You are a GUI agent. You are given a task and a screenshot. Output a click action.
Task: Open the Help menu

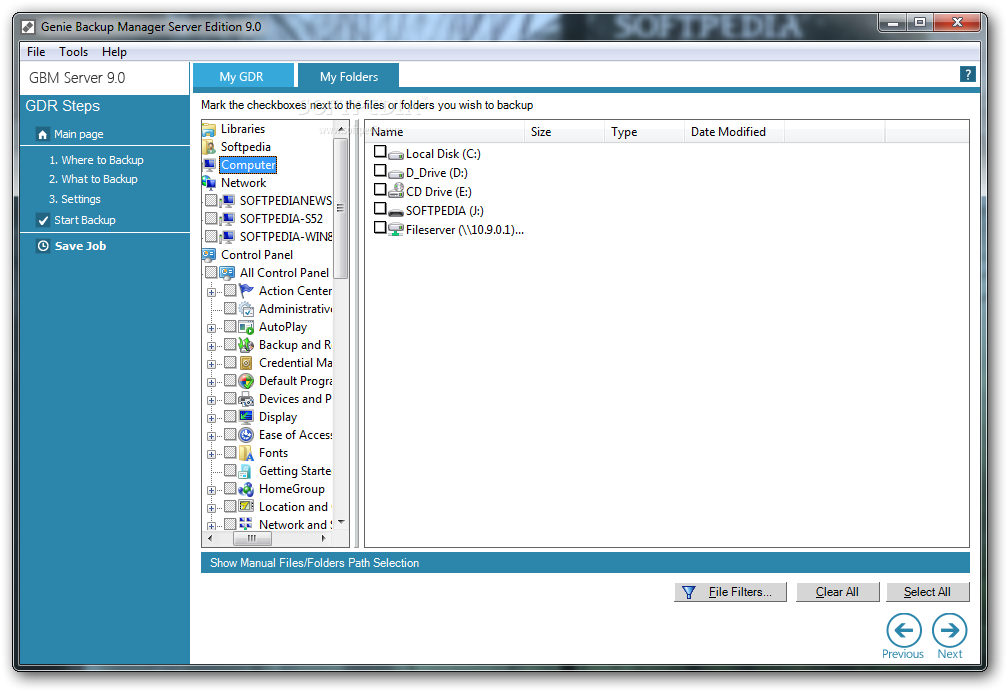(114, 52)
